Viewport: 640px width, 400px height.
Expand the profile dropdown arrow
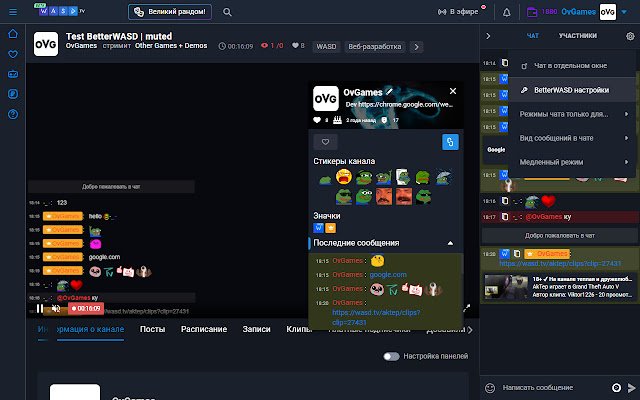coord(624,12)
